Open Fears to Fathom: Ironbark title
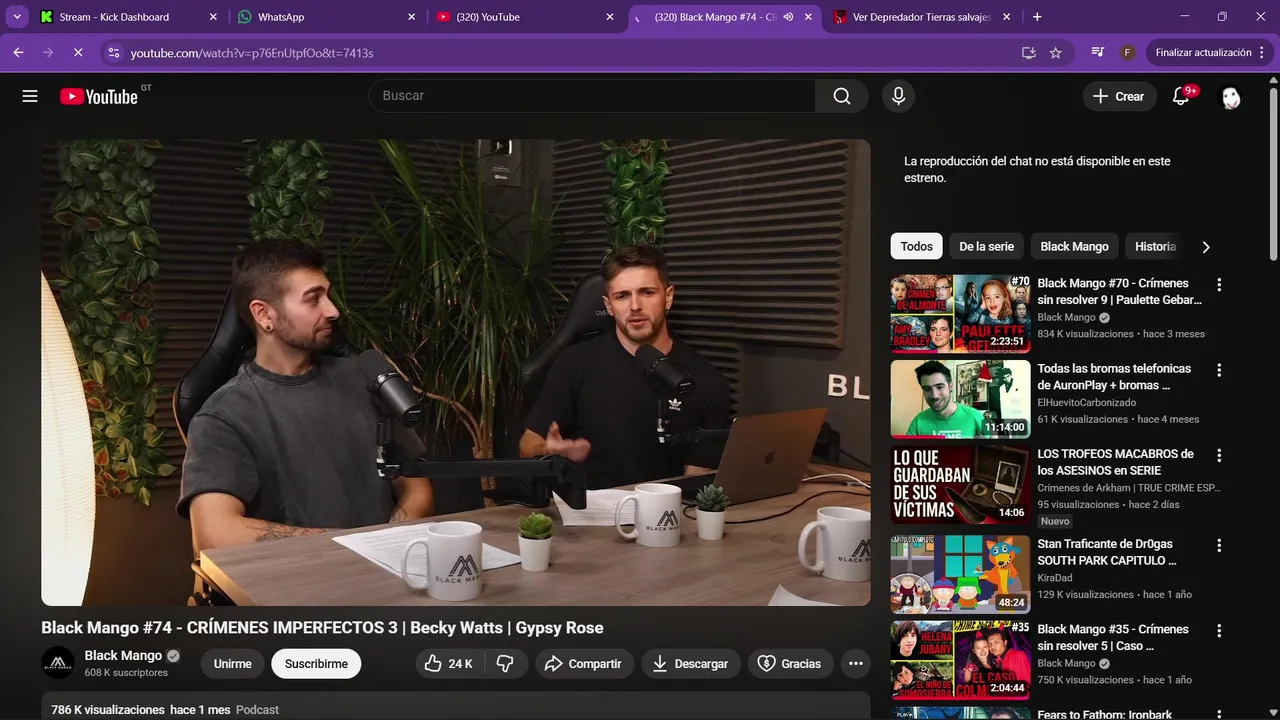Image resolution: width=1280 pixels, height=720 pixels. click(x=1105, y=714)
